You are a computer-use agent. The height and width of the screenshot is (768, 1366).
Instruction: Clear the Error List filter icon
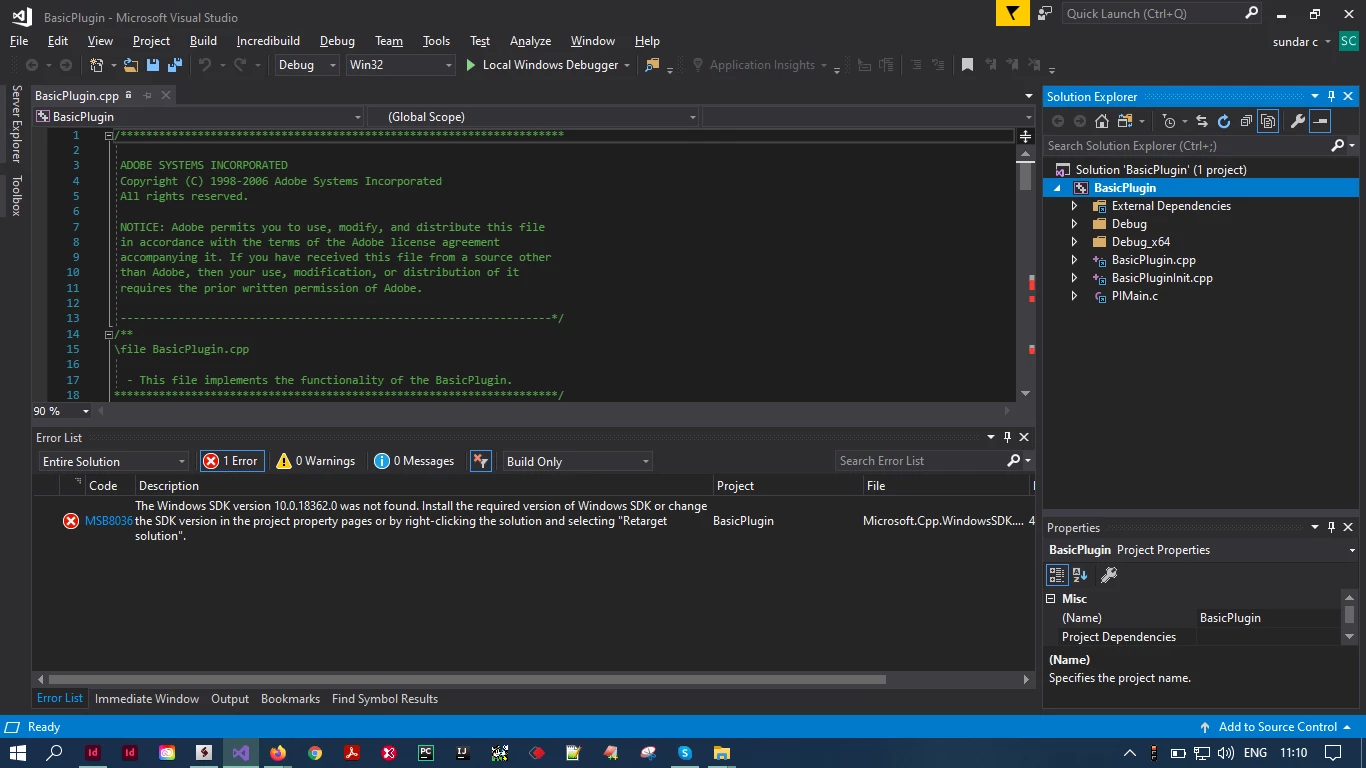(481, 461)
